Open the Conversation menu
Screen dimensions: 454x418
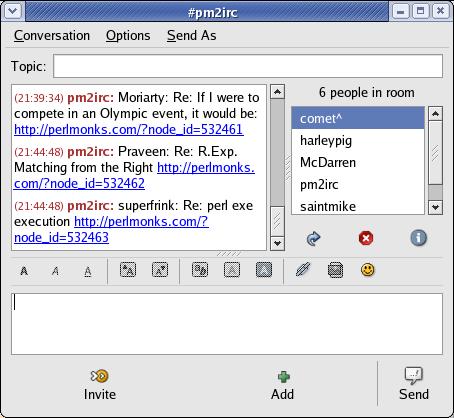52,35
